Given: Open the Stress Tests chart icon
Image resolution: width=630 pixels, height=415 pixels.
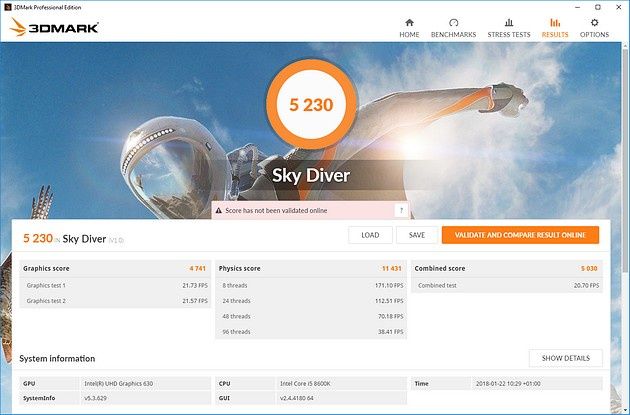Looking at the screenshot, I should (x=509, y=22).
